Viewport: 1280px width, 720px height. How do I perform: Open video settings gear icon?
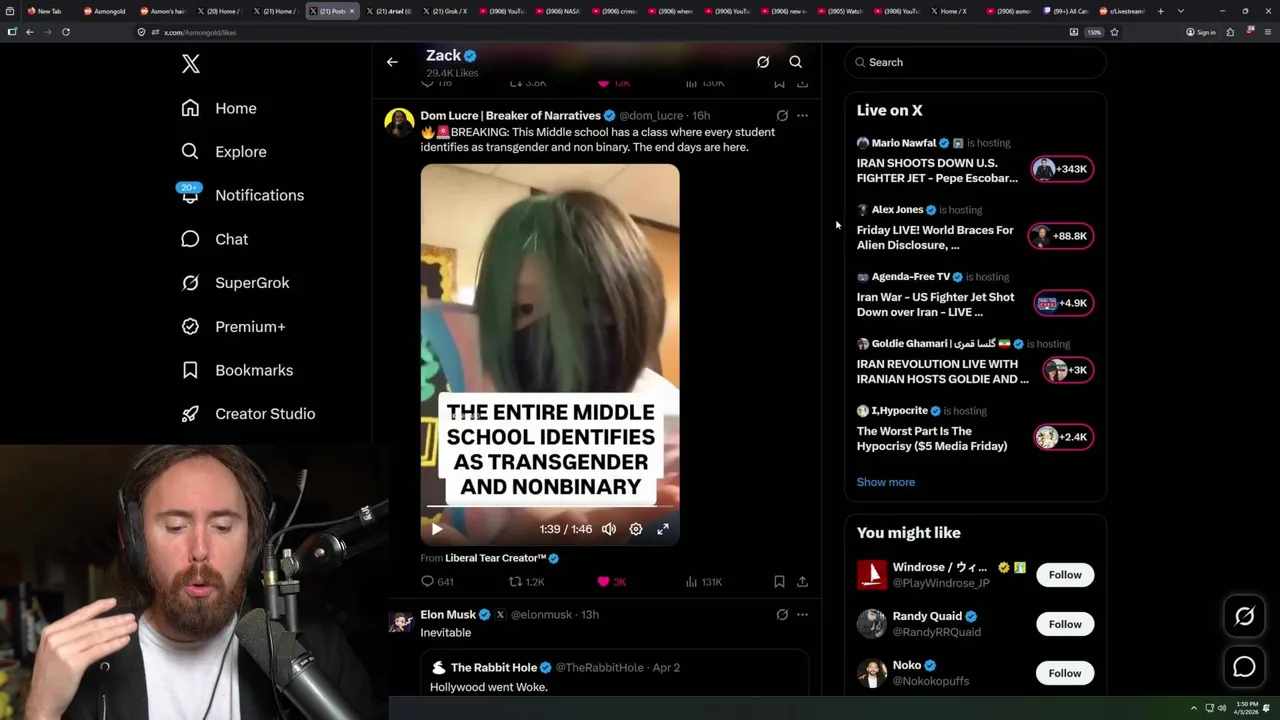click(x=636, y=529)
